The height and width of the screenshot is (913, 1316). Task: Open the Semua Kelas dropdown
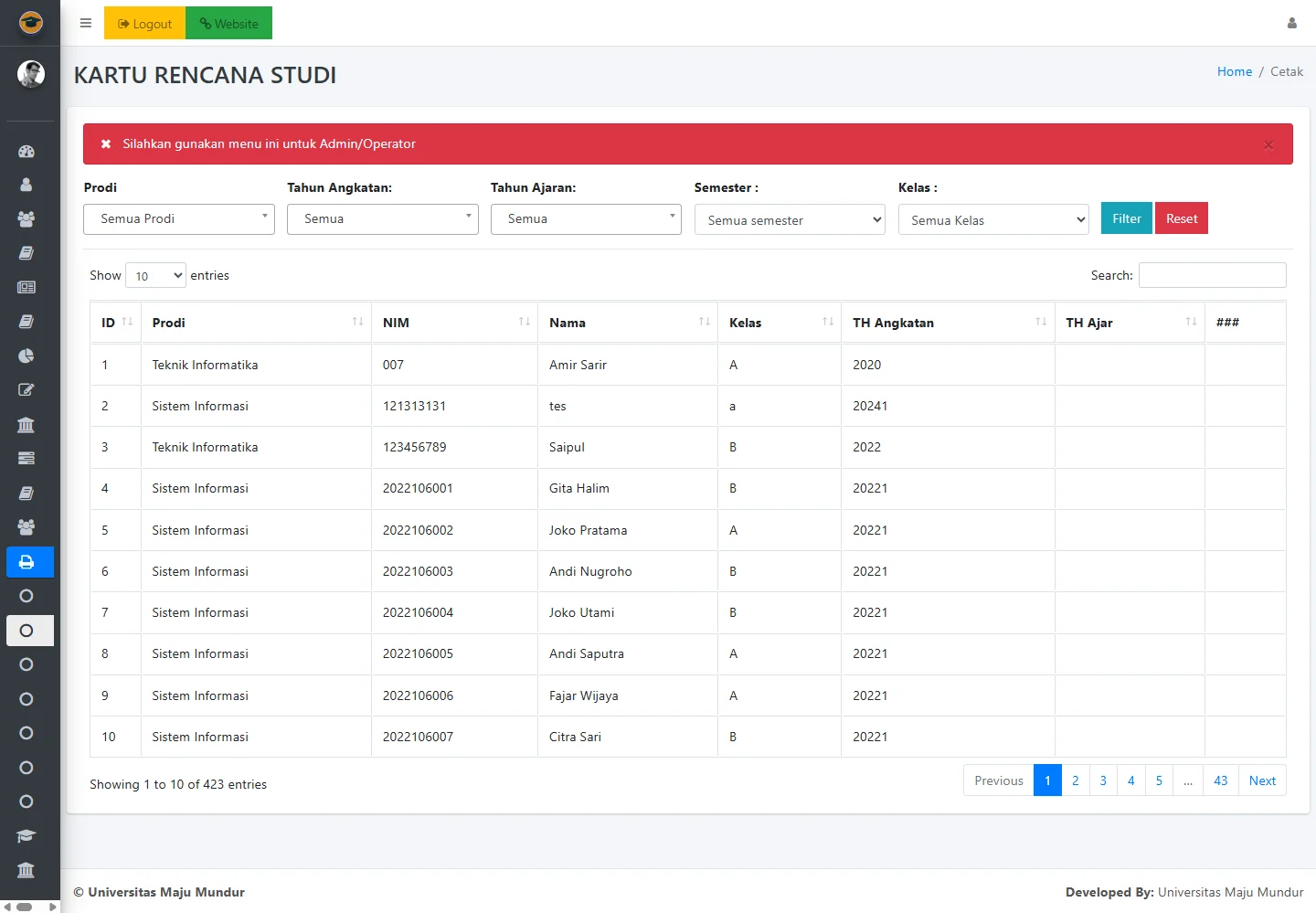coord(993,220)
